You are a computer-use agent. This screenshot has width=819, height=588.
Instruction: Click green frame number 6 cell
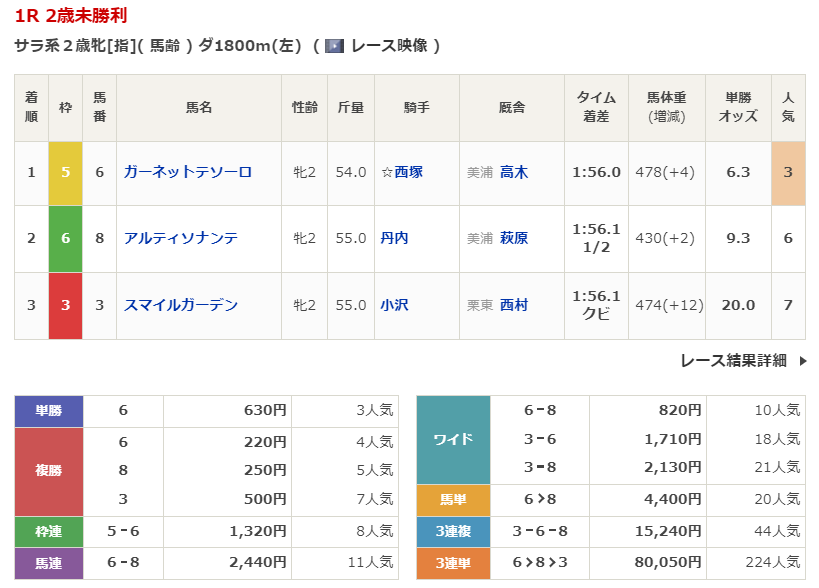point(65,238)
